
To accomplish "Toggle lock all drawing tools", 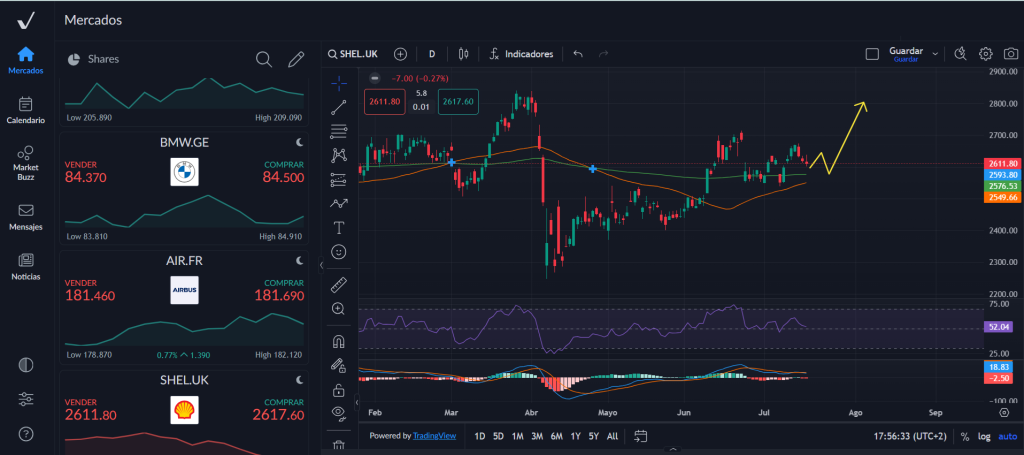I will pyautogui.click(x=338, y=390).
